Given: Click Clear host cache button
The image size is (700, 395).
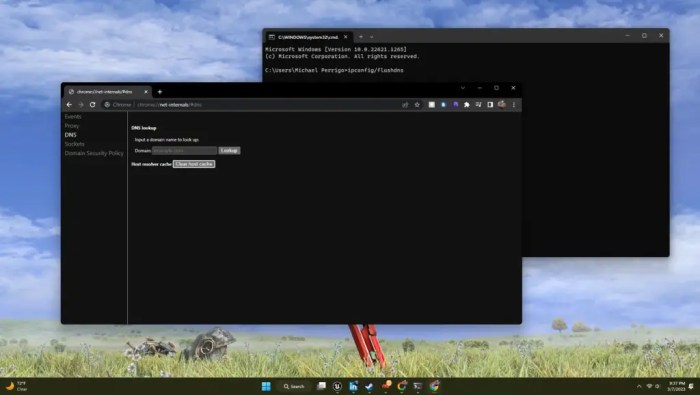Looking at the screenshot, I should (194, 164).
